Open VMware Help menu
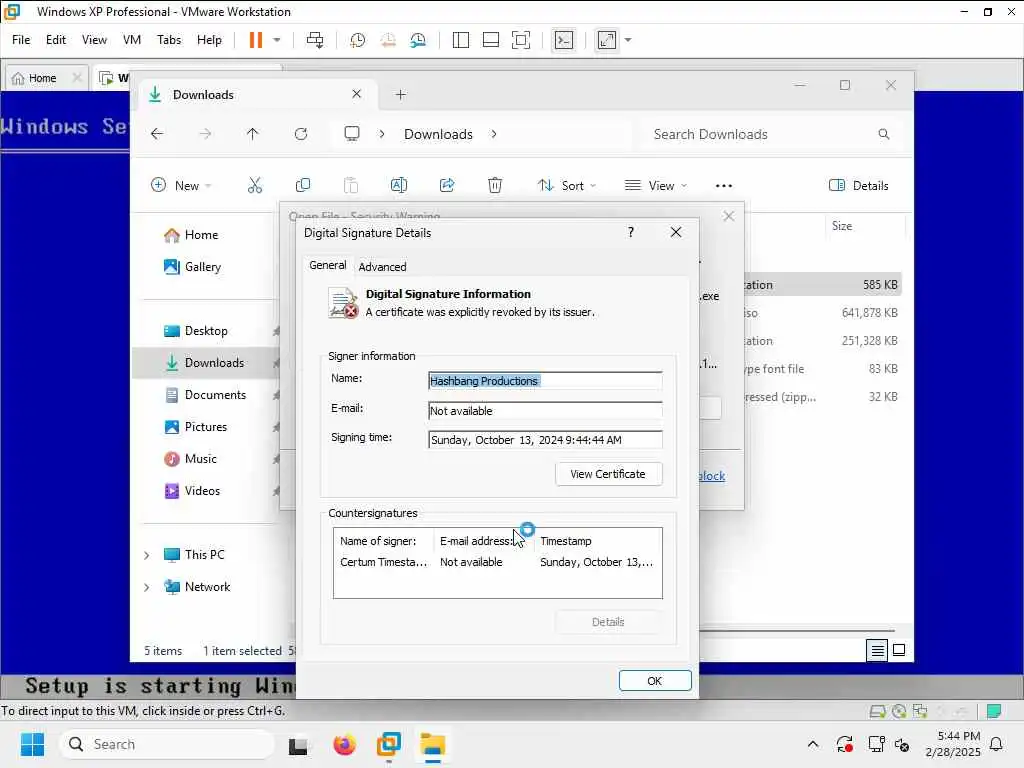 coord(209,40)
